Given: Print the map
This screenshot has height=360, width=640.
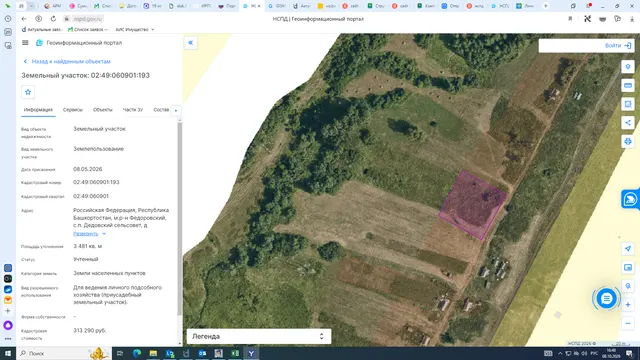Looking at the screenshot, I should (x=628, y=141).
